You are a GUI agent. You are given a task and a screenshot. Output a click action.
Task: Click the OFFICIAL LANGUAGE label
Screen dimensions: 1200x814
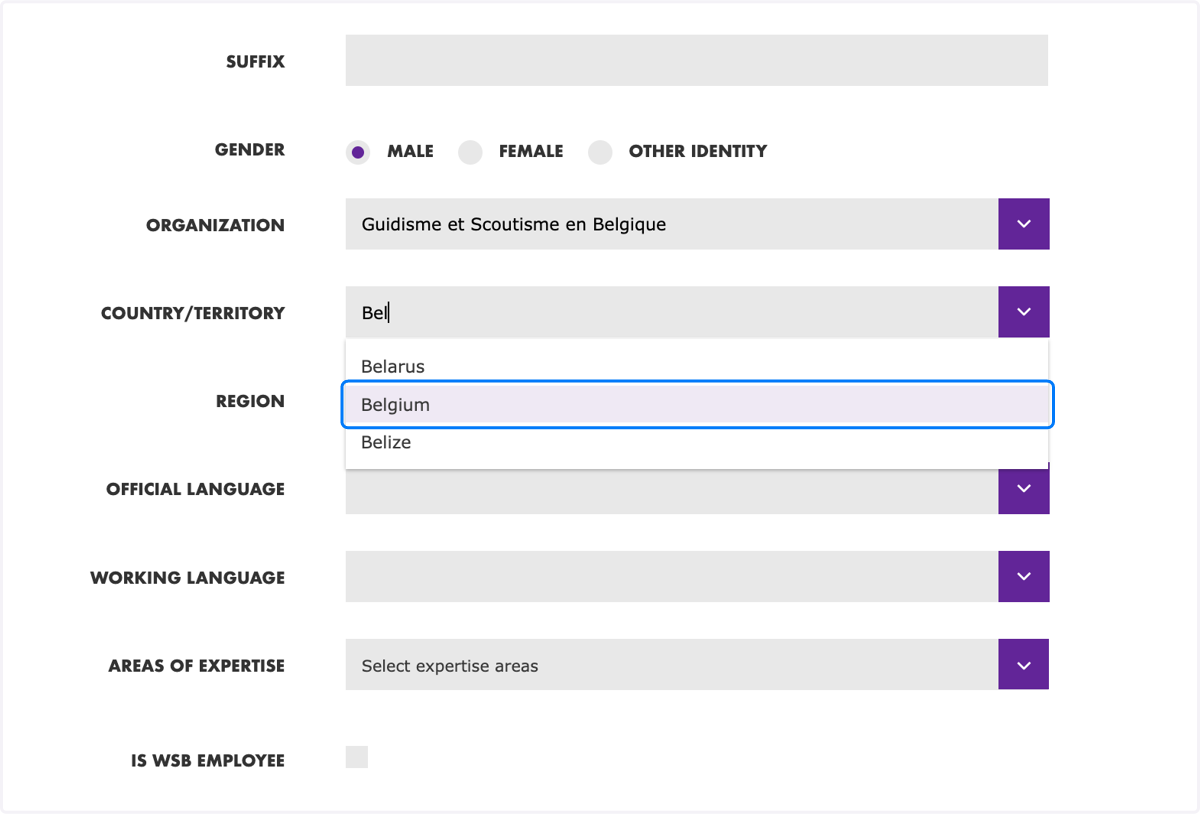coord(196,490)
